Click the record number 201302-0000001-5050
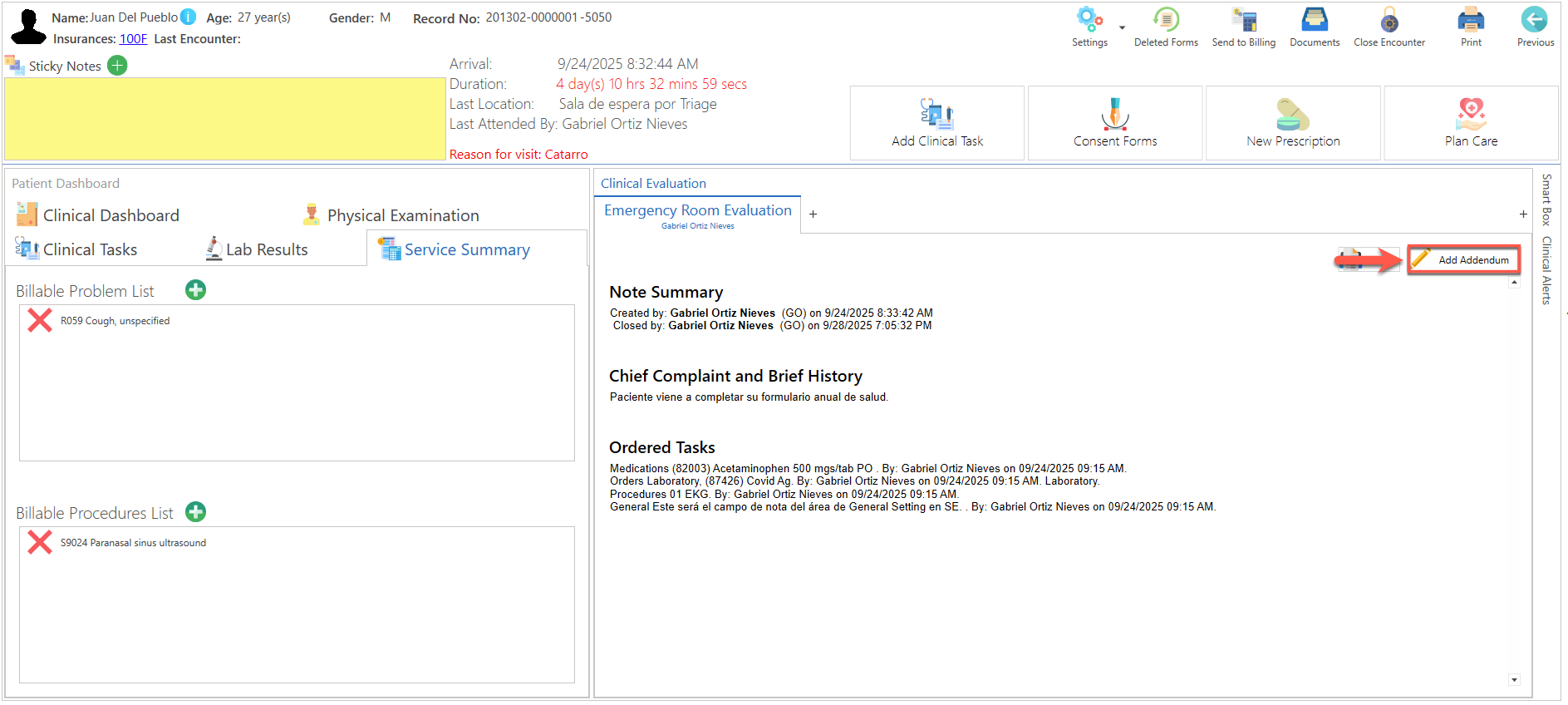 tap(548, 17)
